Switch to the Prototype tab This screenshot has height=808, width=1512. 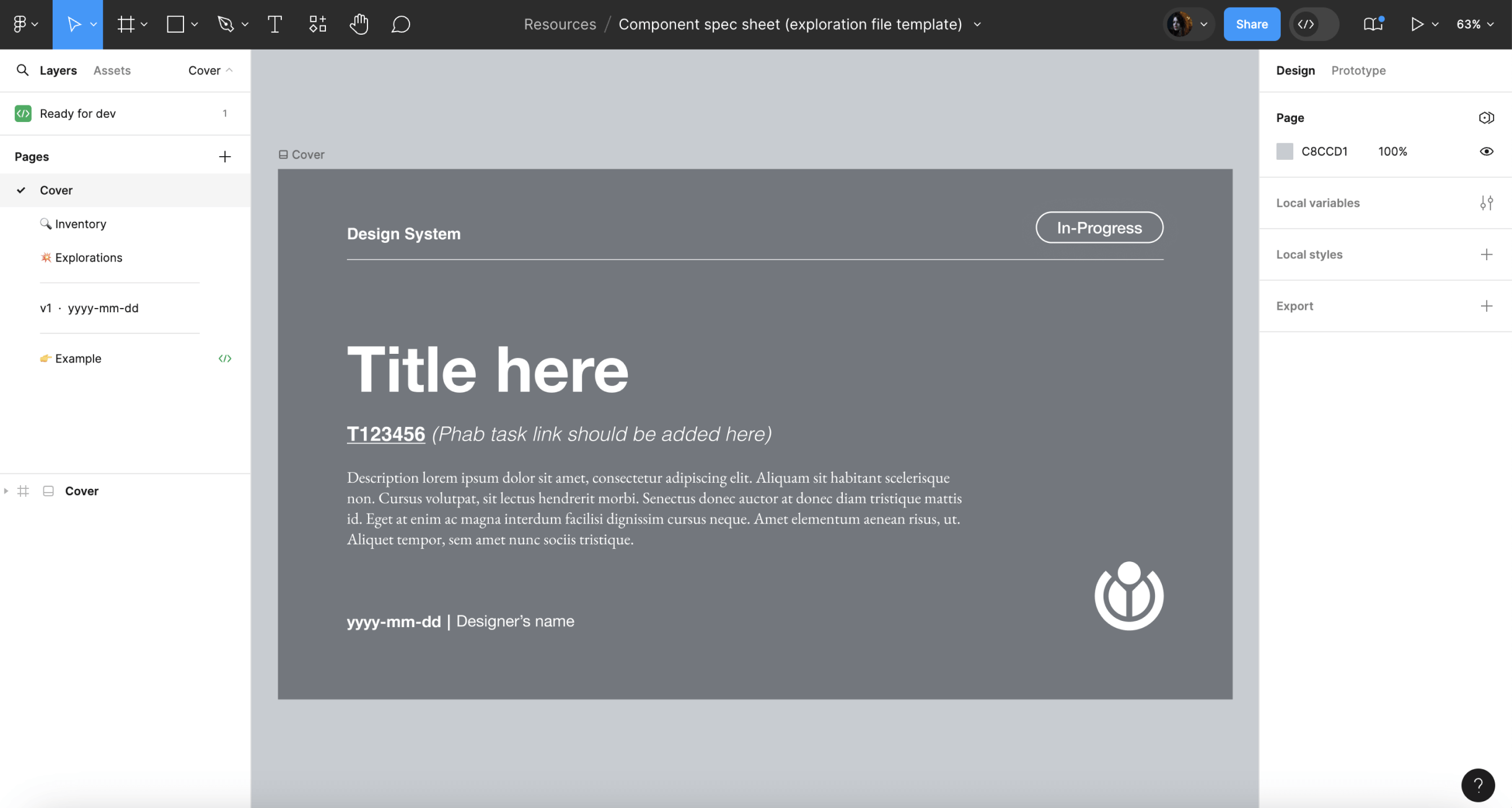1358,70
